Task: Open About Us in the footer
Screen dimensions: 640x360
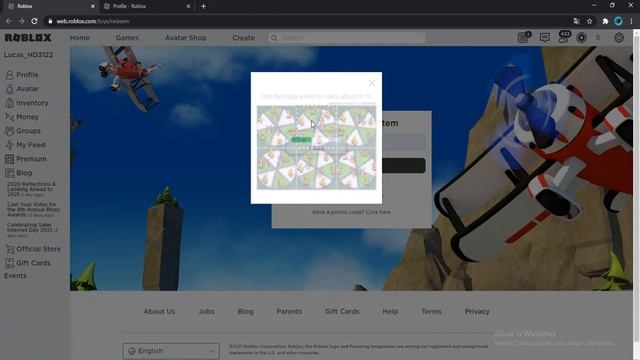Action: coord(159,311)
